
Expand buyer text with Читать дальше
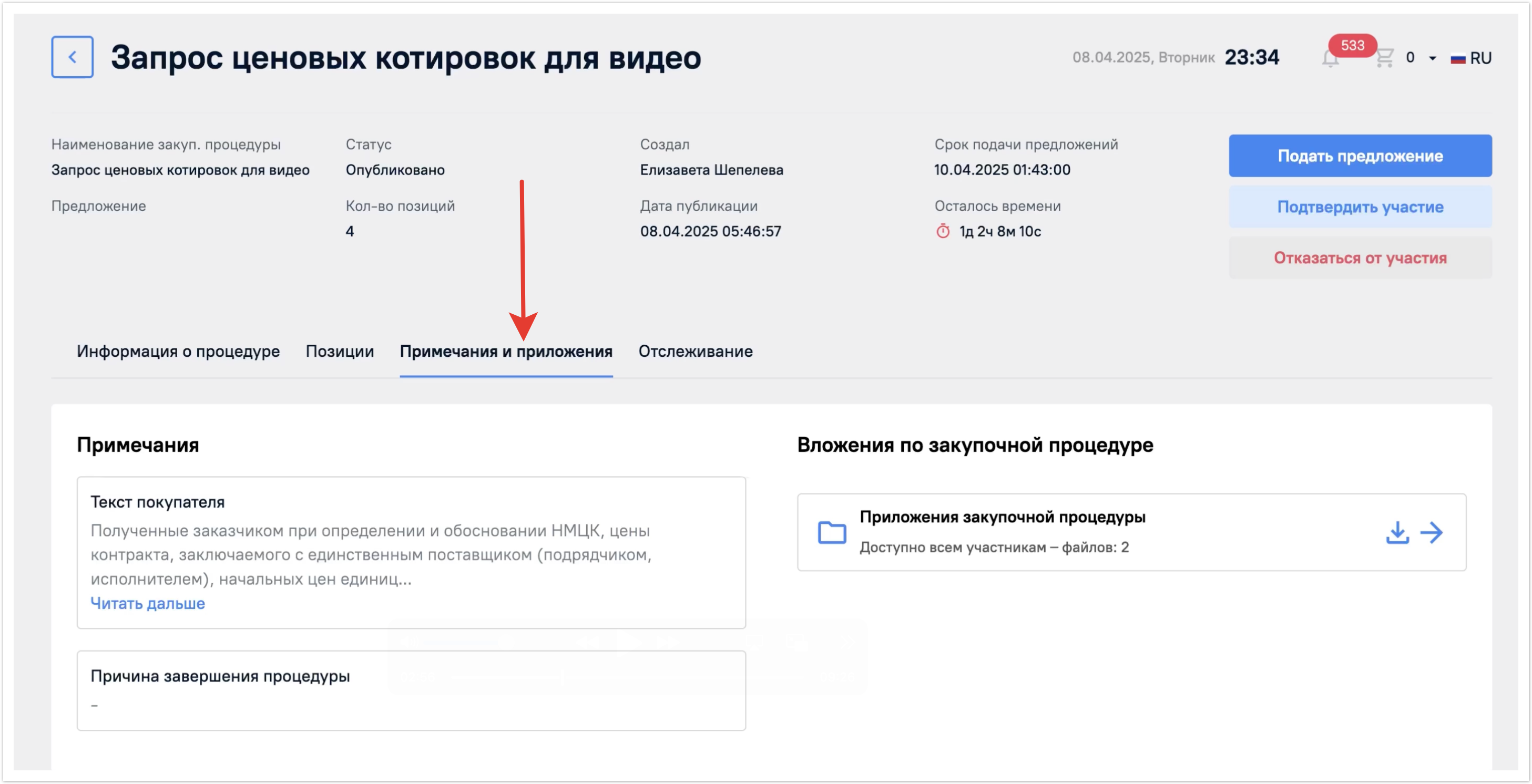(148, 603)
